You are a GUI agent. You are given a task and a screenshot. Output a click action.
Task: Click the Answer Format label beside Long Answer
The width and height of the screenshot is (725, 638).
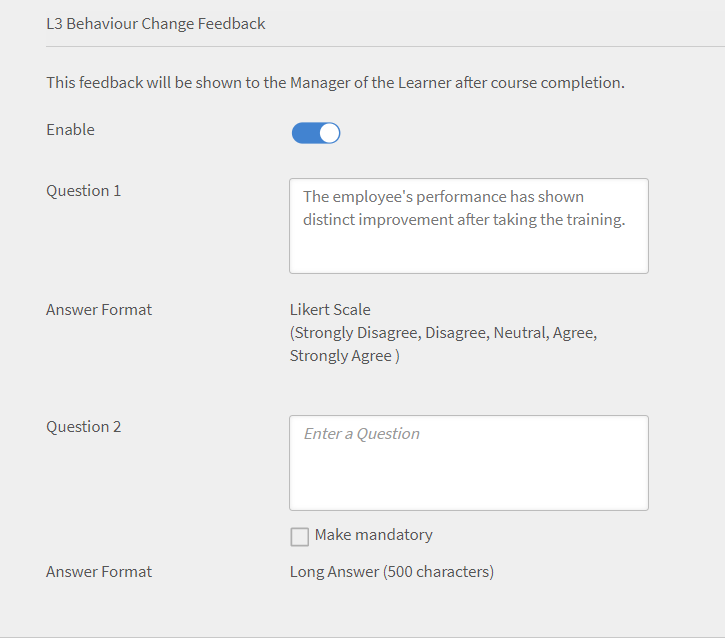tap(99, 572)
